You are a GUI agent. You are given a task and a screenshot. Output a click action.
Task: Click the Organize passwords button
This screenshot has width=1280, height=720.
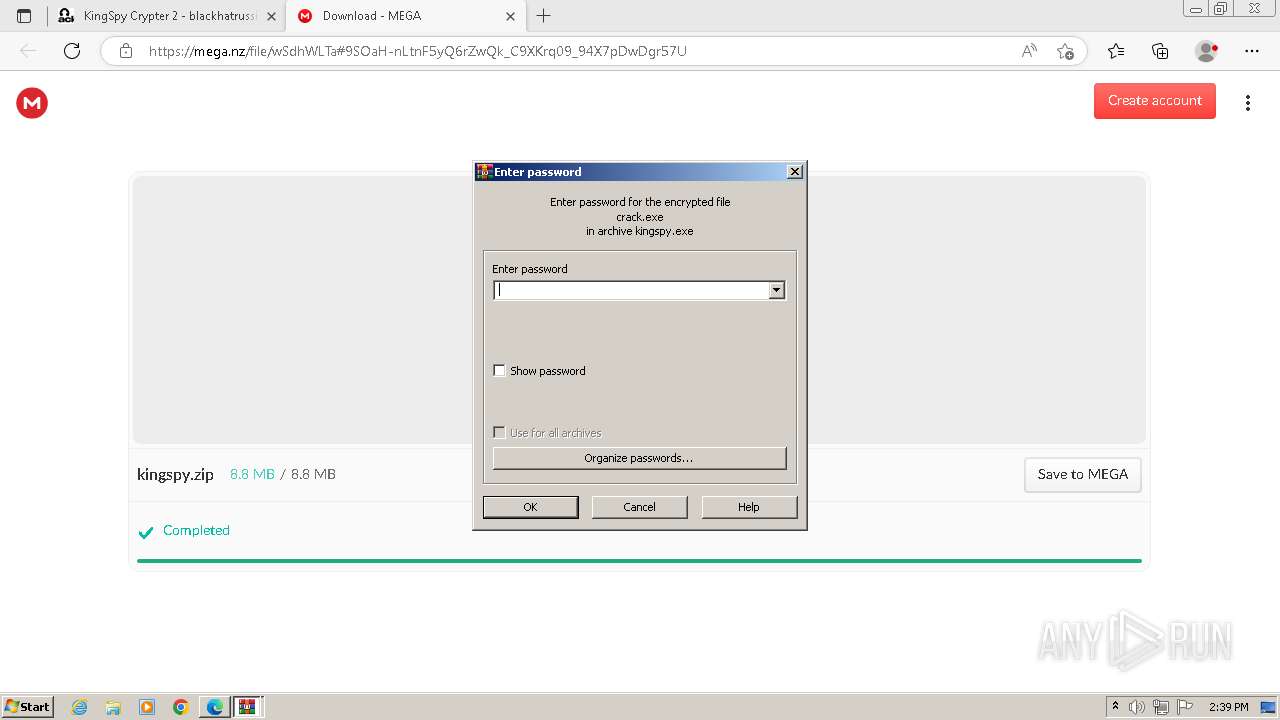pyautogui.click(x=639, y=458)
